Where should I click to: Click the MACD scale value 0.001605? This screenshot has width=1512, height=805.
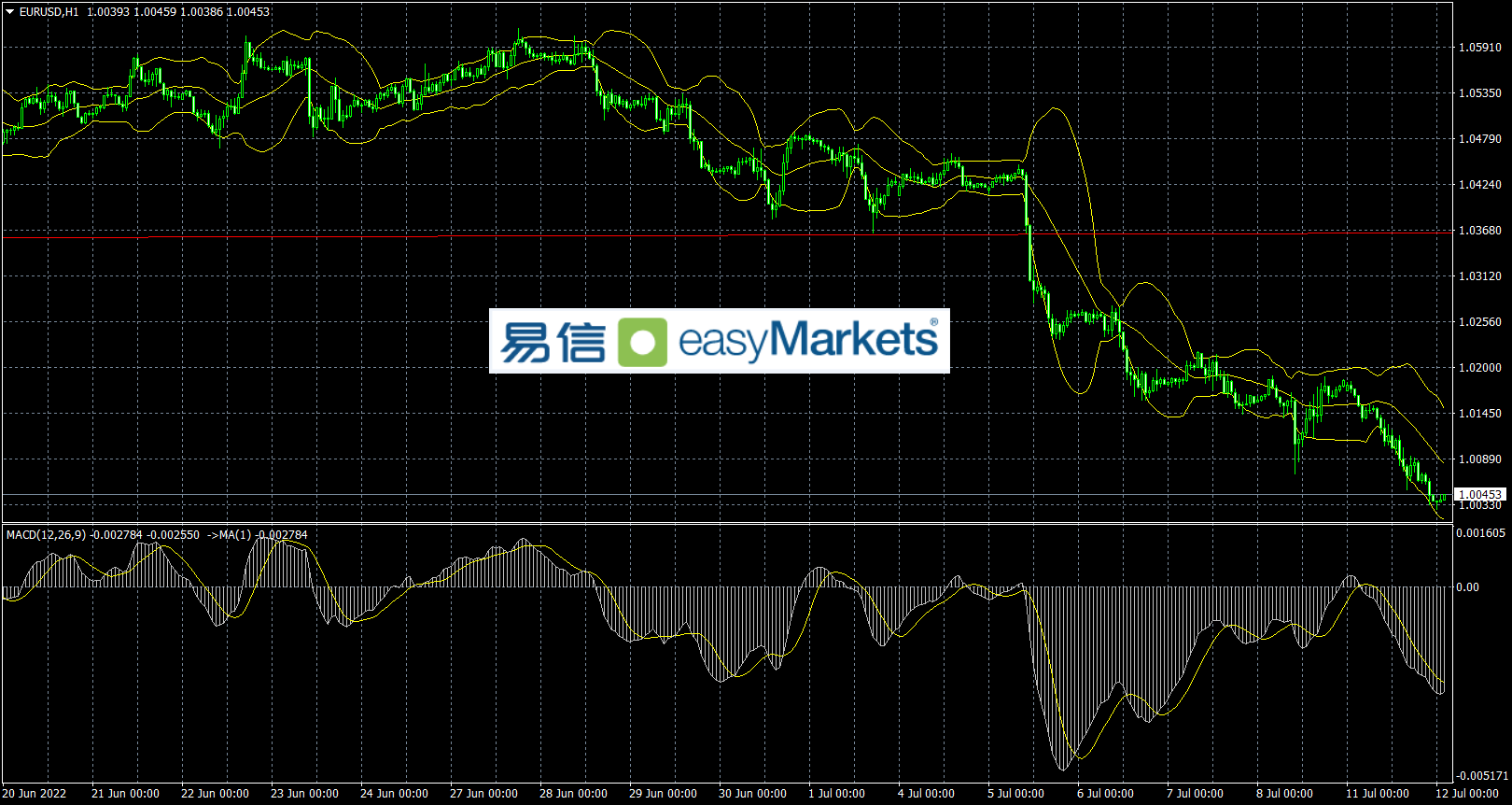click(x=1481, y=533)
